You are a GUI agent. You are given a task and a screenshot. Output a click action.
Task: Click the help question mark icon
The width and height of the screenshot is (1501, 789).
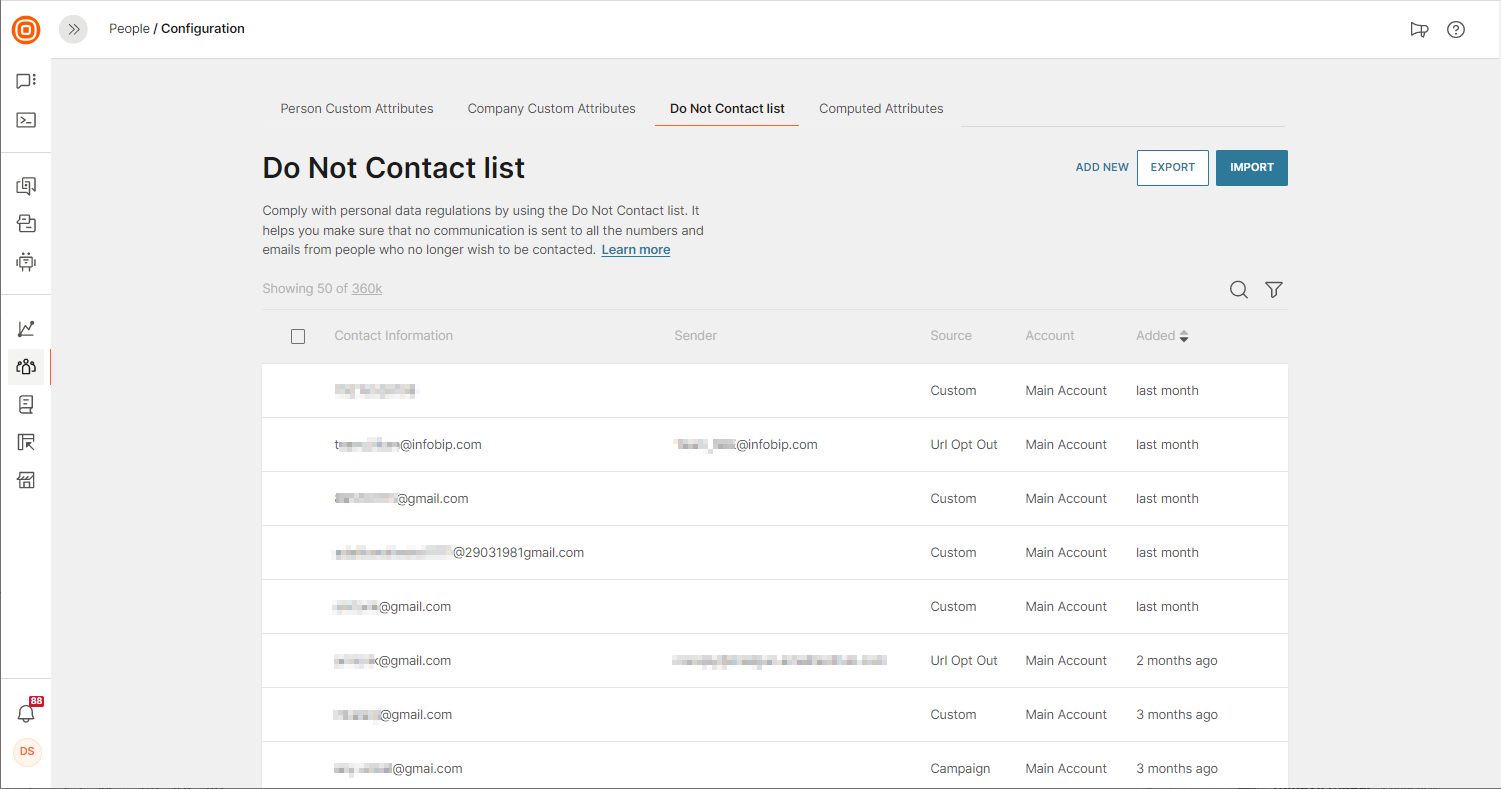click(1456, 30)
